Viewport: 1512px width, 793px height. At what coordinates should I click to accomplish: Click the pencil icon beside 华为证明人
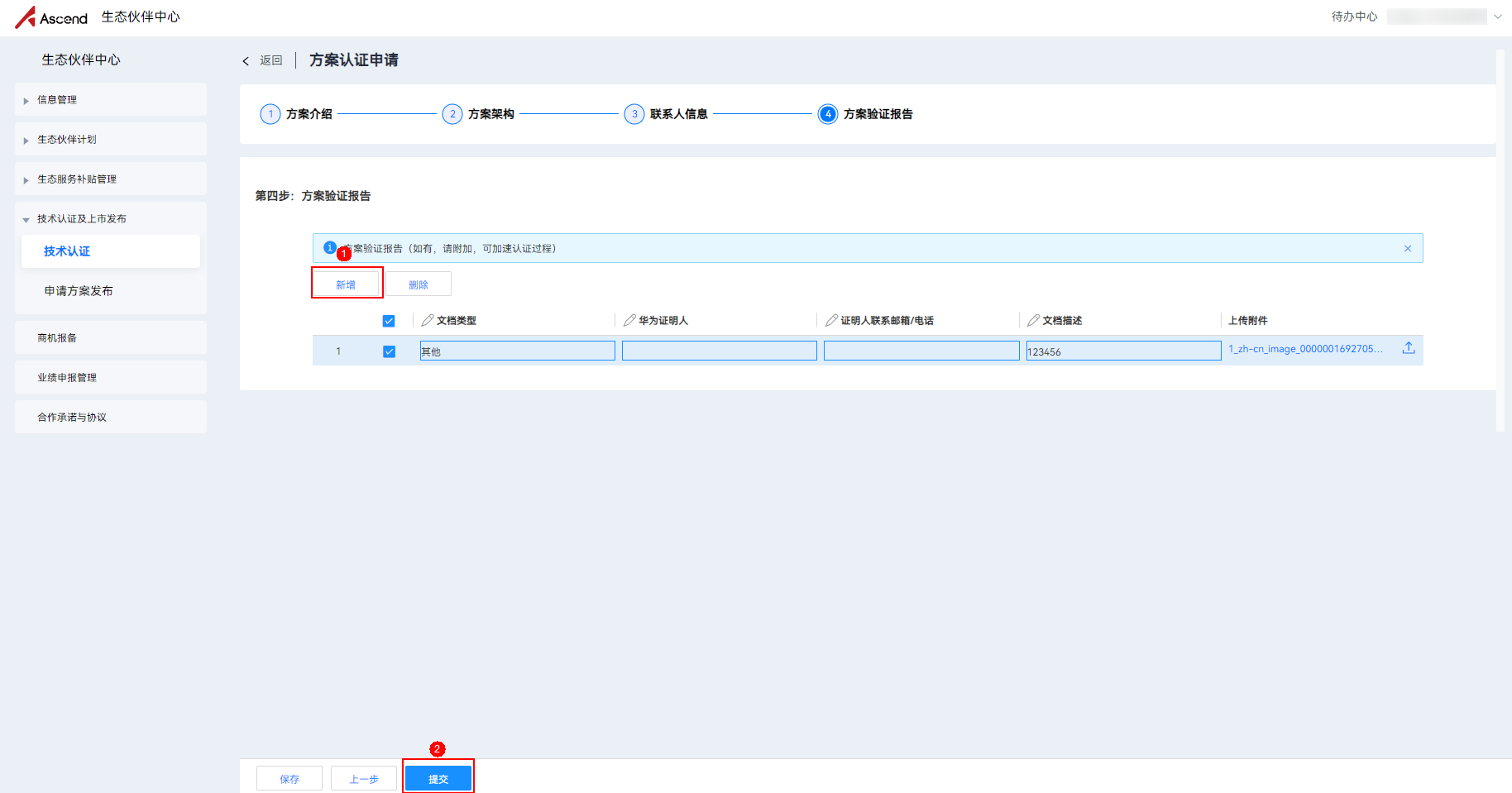629,320
